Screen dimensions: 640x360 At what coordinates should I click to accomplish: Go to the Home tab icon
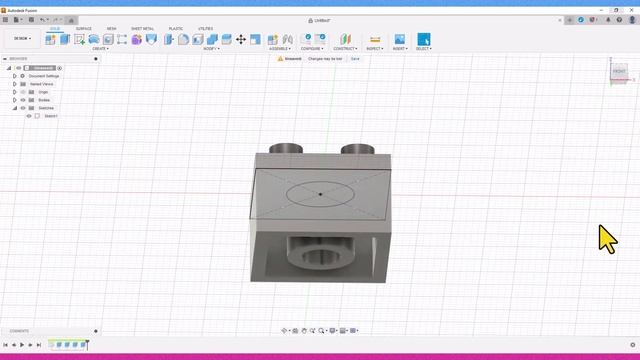coord(71,20)
